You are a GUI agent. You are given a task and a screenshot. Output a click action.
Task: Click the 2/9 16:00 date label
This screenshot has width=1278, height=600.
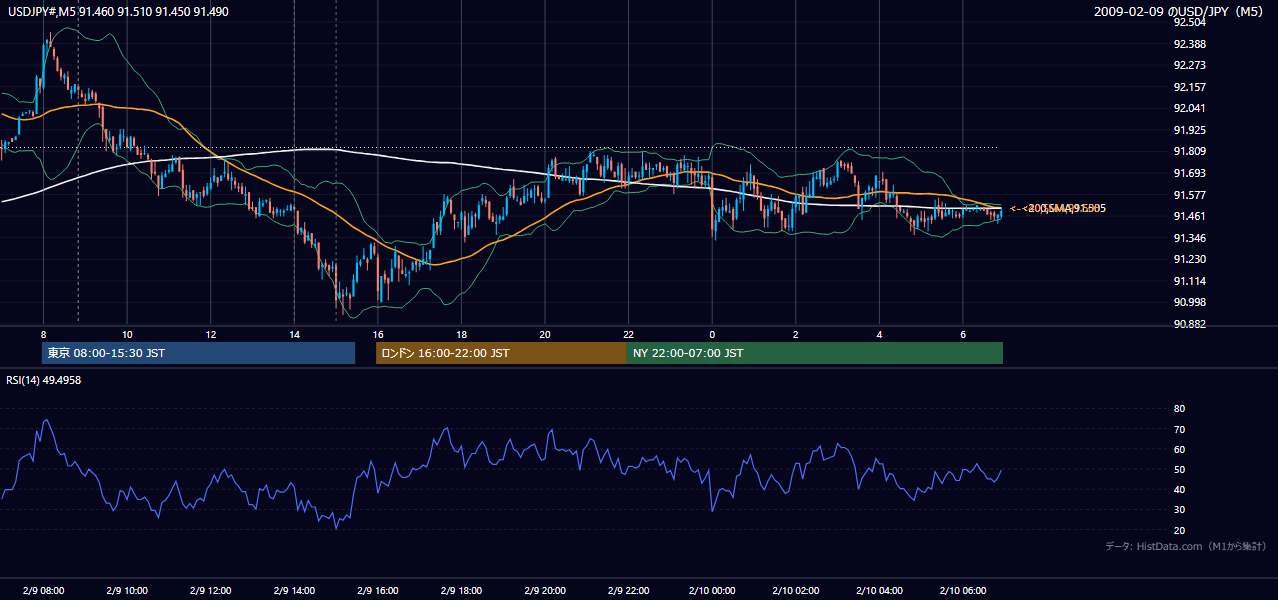point(378,591)
